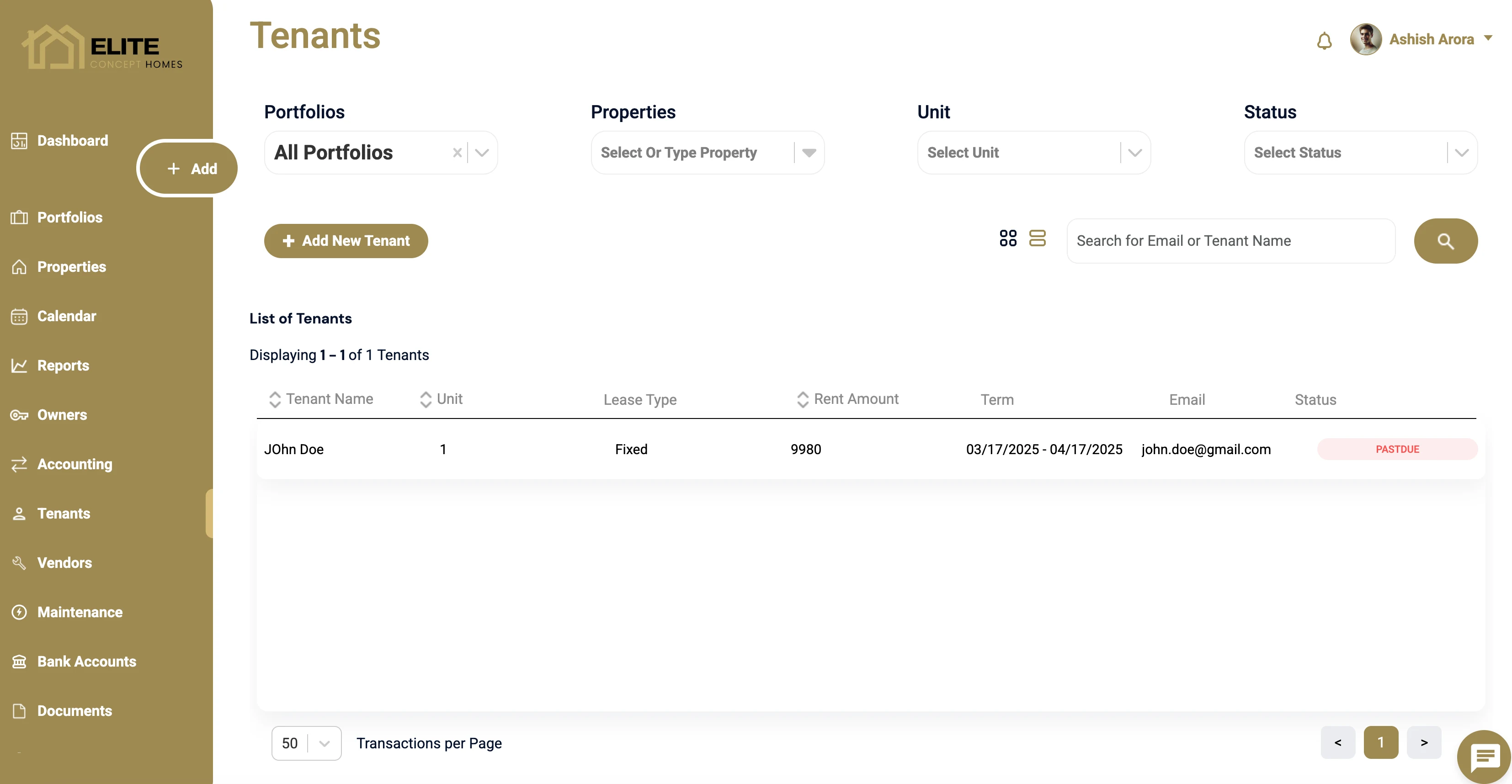Image resolution: width=1512 pixels, height=784 pixels.
Task: Click the Search for Email field
Action: pos(1230,241)
